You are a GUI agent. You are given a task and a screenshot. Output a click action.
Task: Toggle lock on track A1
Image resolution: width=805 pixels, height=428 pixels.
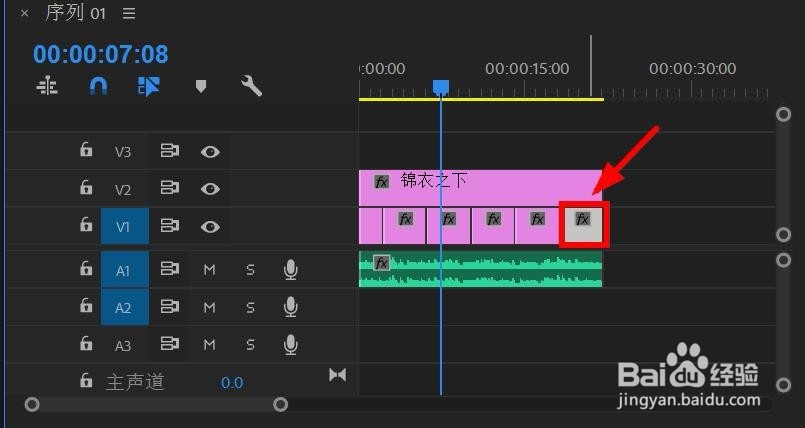click(86, 268)
